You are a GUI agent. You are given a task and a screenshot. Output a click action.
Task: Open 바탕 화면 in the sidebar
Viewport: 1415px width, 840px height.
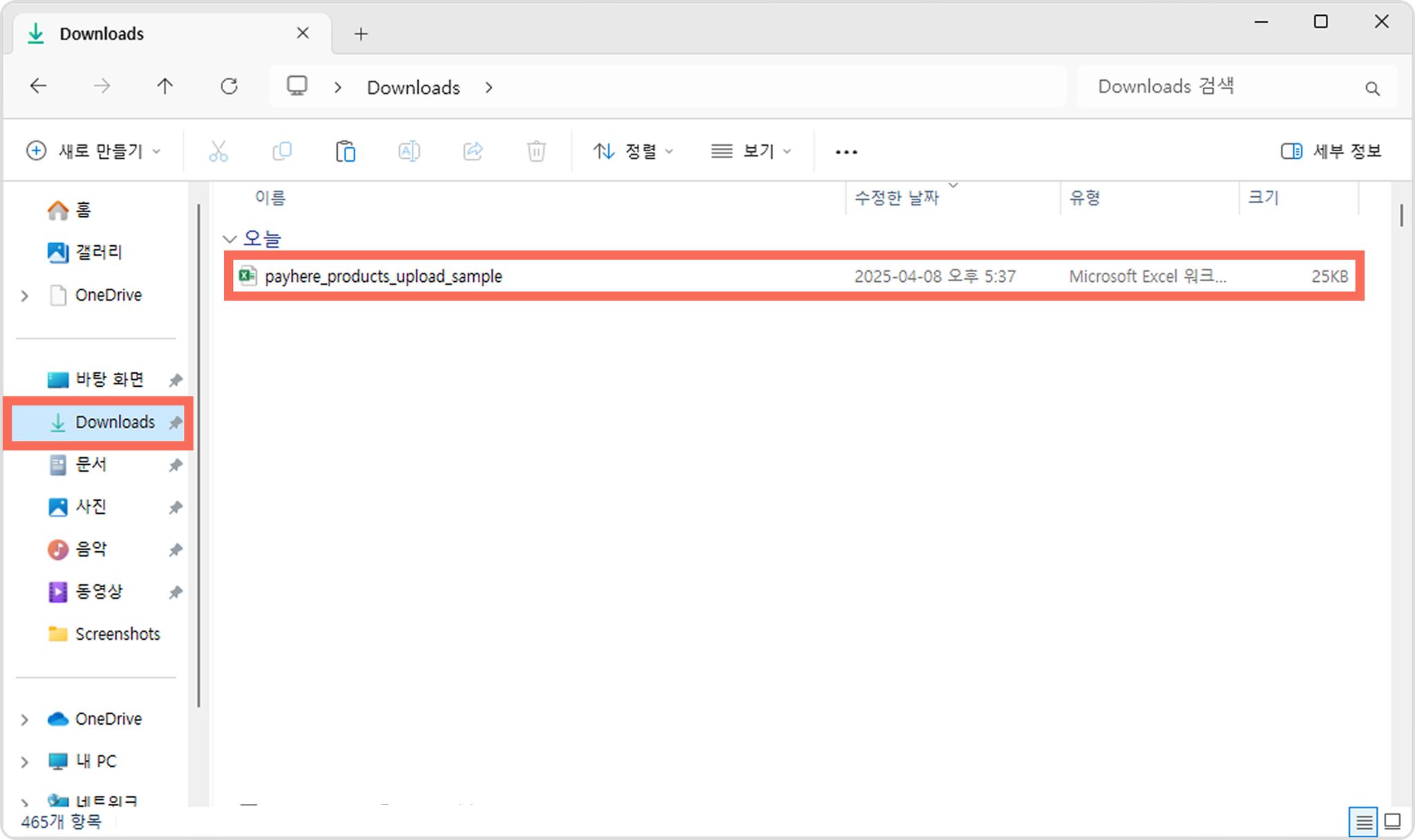coord(96,379)
